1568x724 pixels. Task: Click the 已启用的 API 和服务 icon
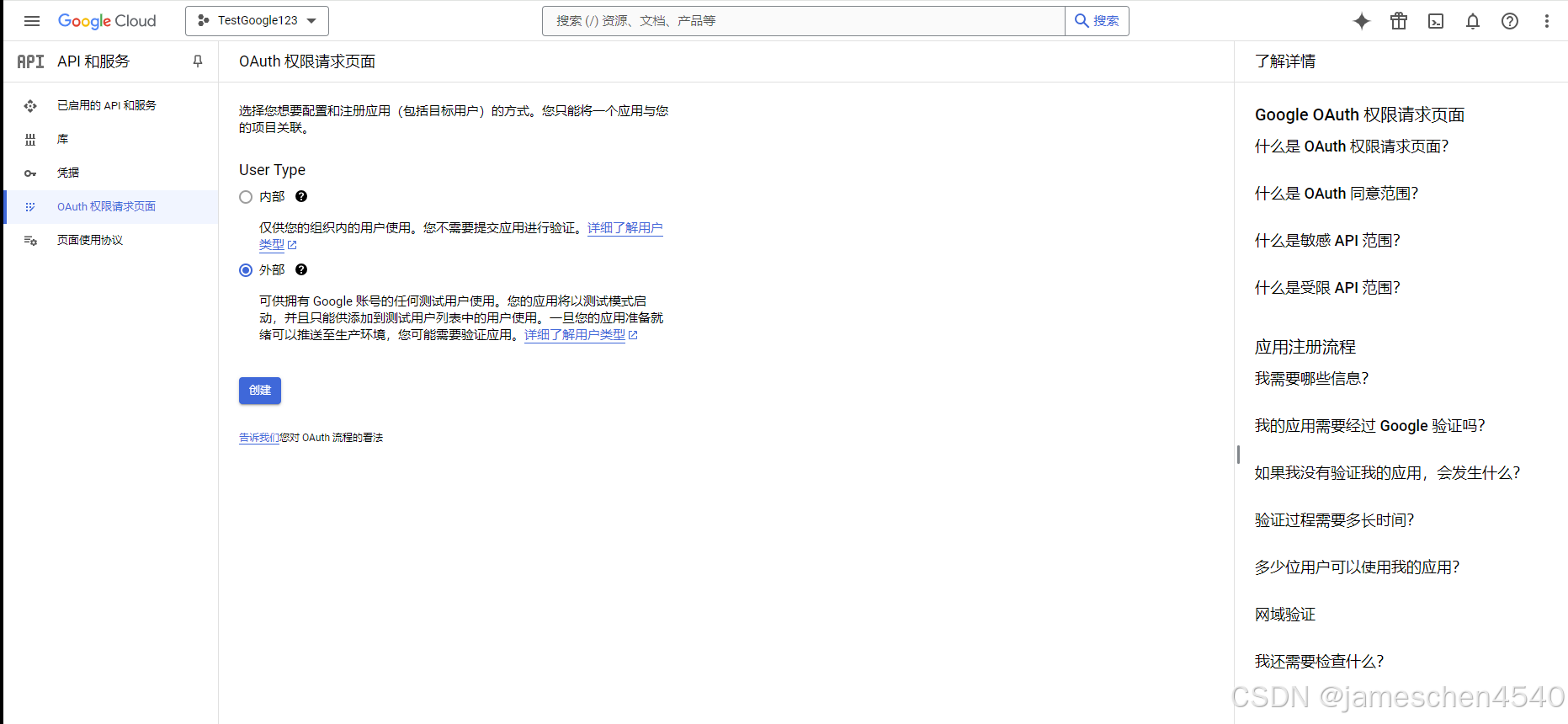[30, 105]
